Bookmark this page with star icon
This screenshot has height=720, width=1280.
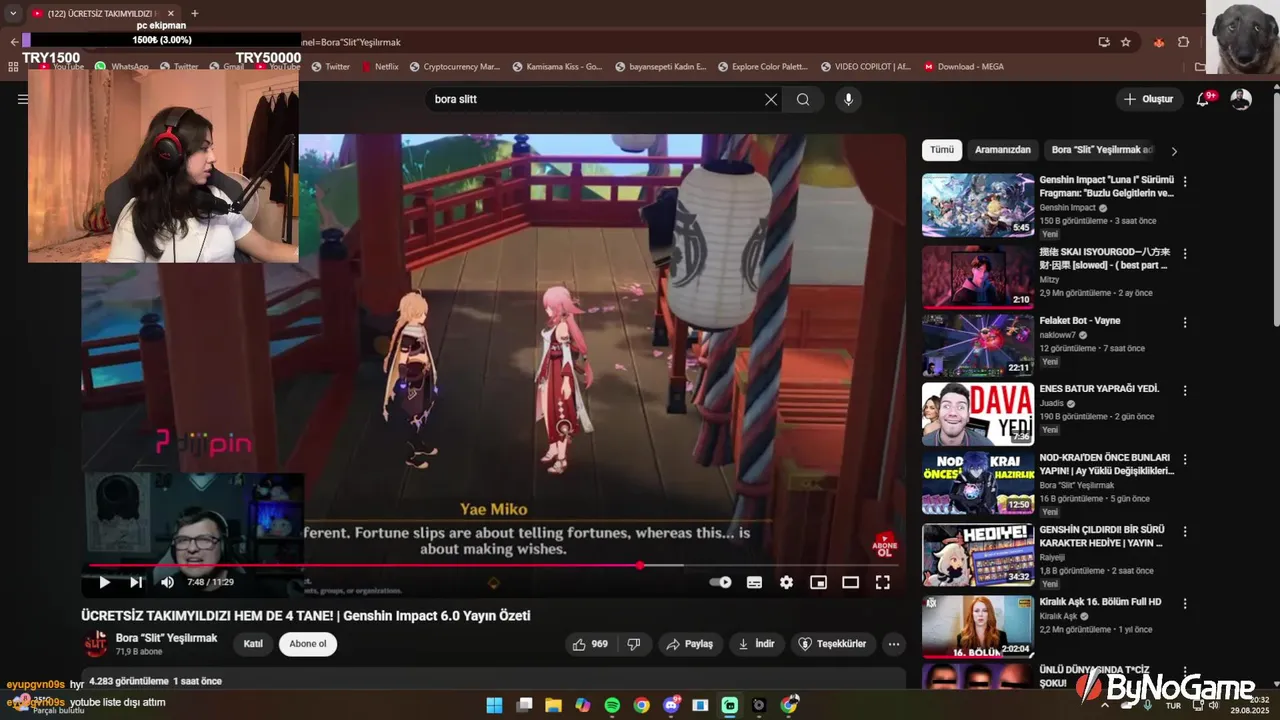(x=1126, y=42)
